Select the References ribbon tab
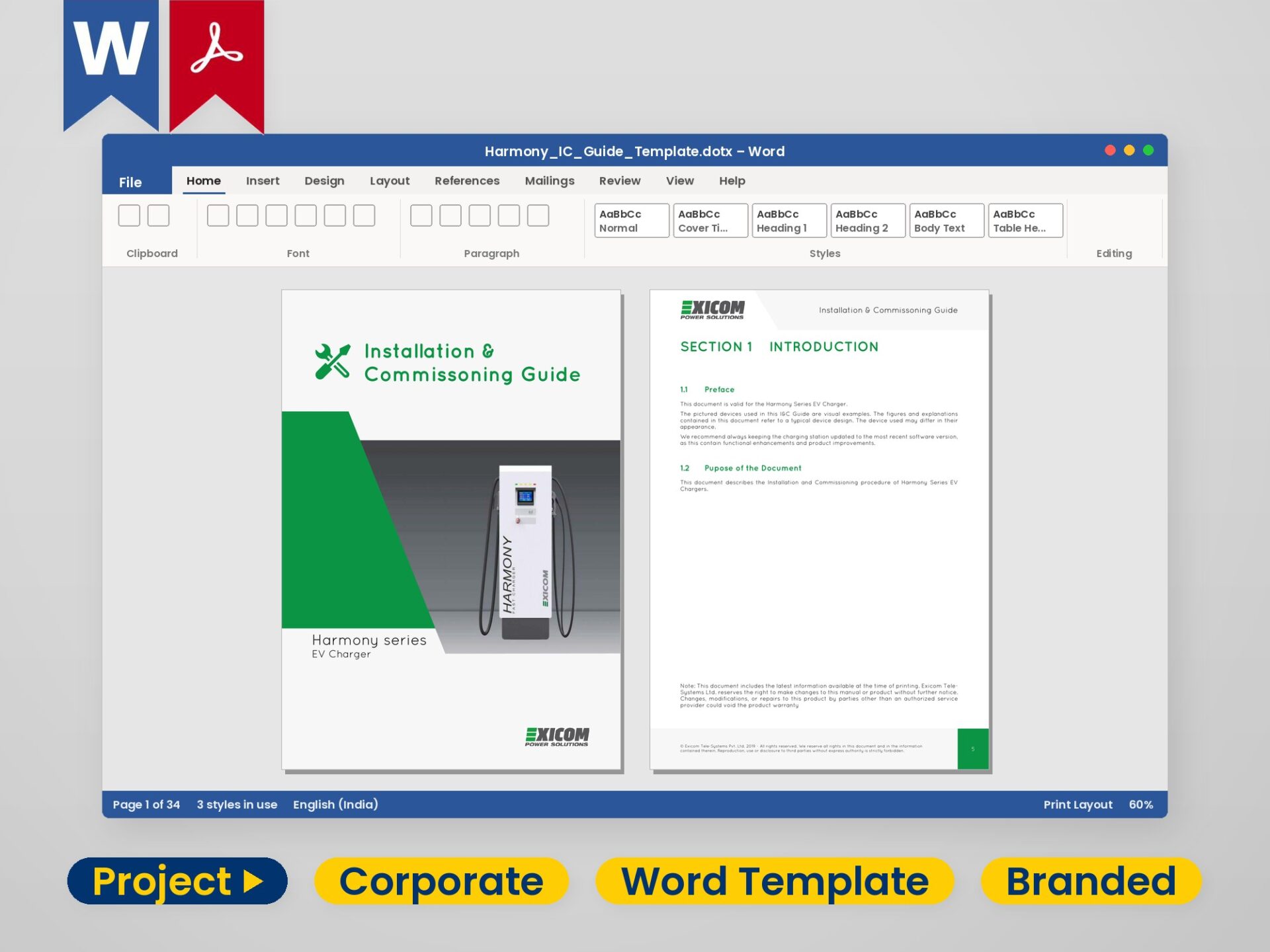This screenshot has height=952, width=1270. (467, 181)
